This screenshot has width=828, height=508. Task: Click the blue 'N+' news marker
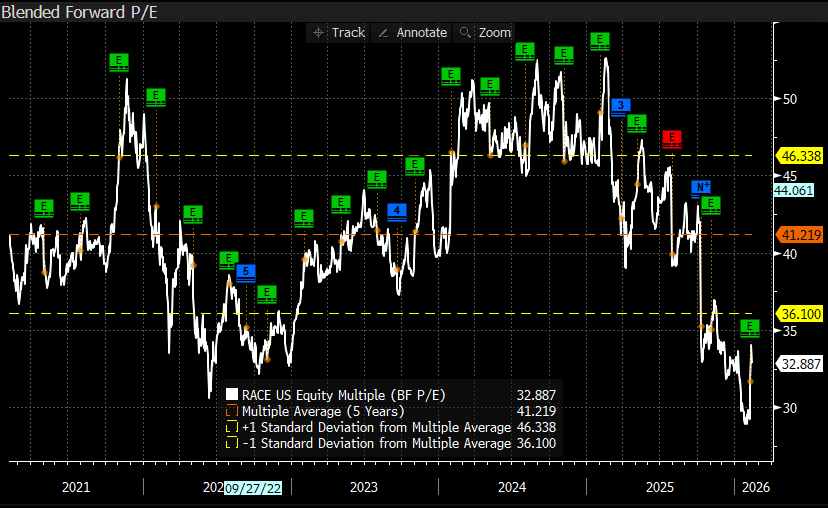click(701, 187)
